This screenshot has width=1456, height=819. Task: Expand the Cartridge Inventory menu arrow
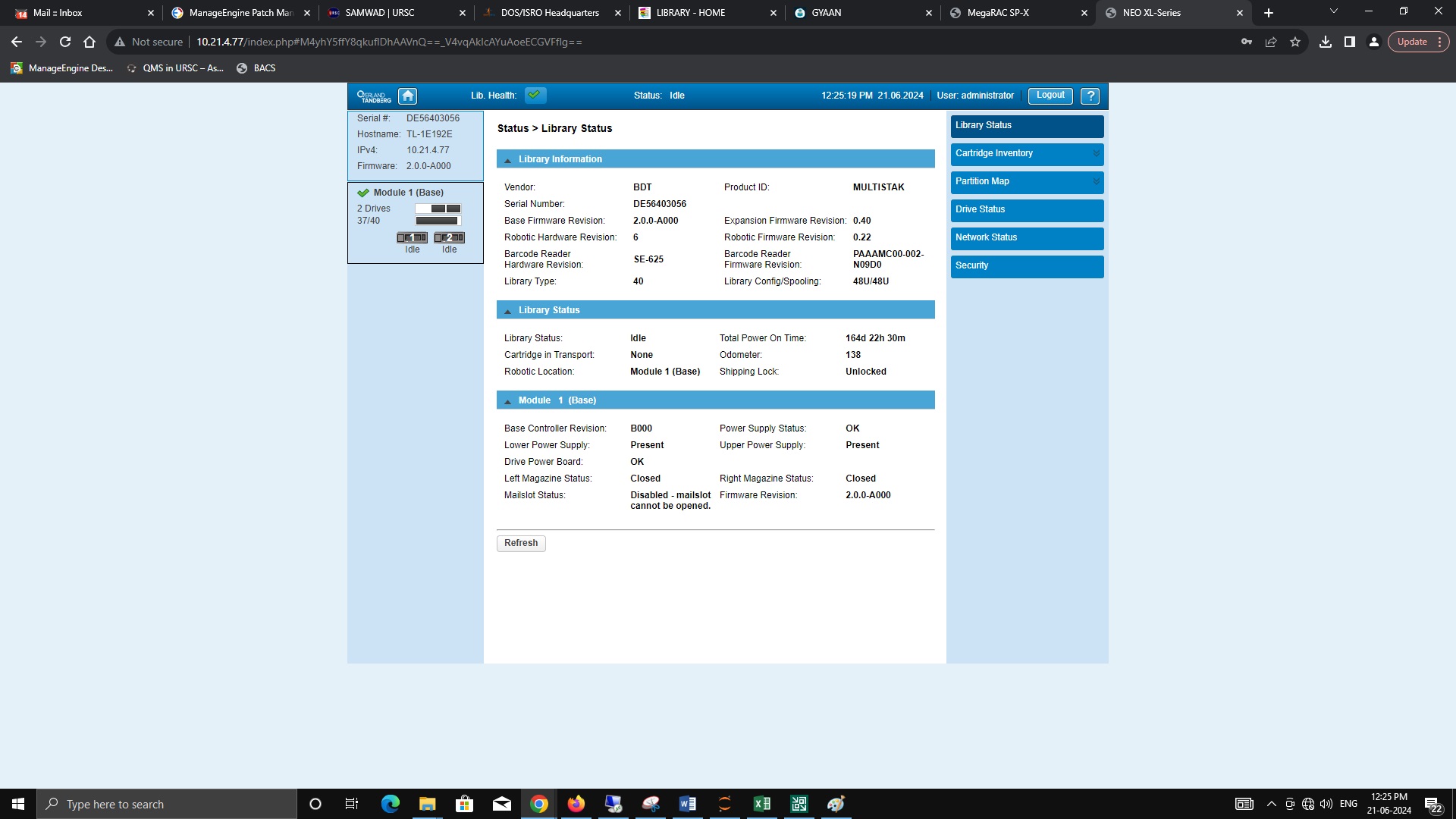tap(1096, 154)
